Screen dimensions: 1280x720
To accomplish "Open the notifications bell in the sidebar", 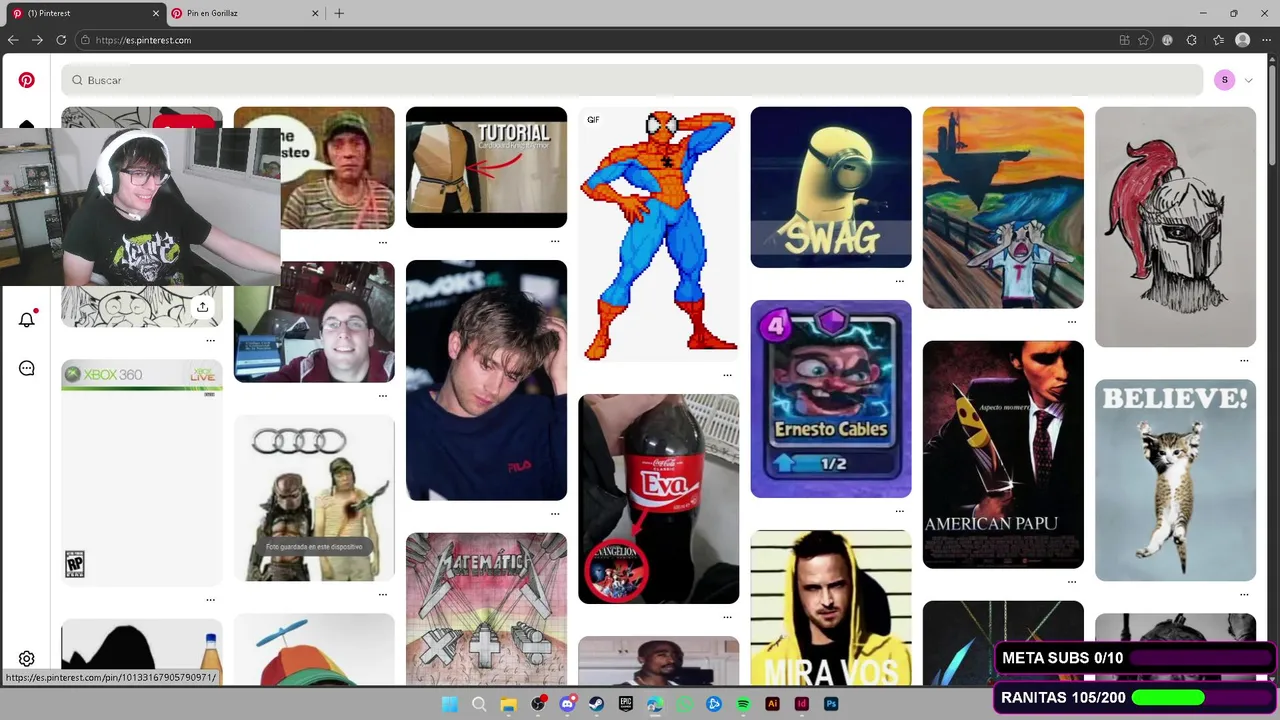I will tap(27, 320).
